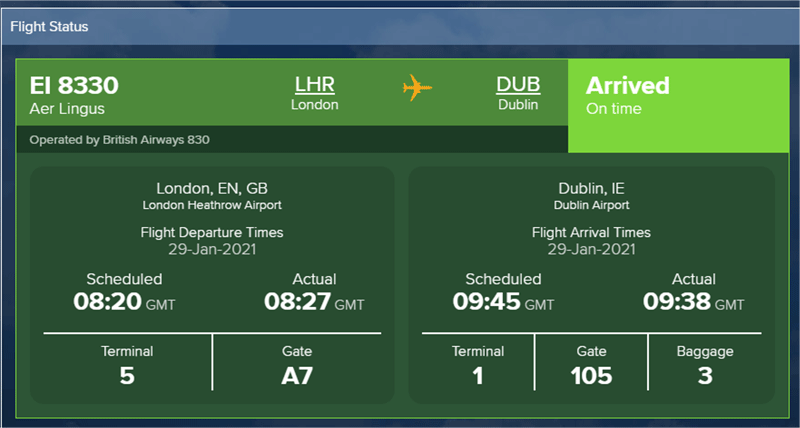Click arrival Gate 105 value
The height and width of the screenshot is (428, 800).
pos(591,376)
